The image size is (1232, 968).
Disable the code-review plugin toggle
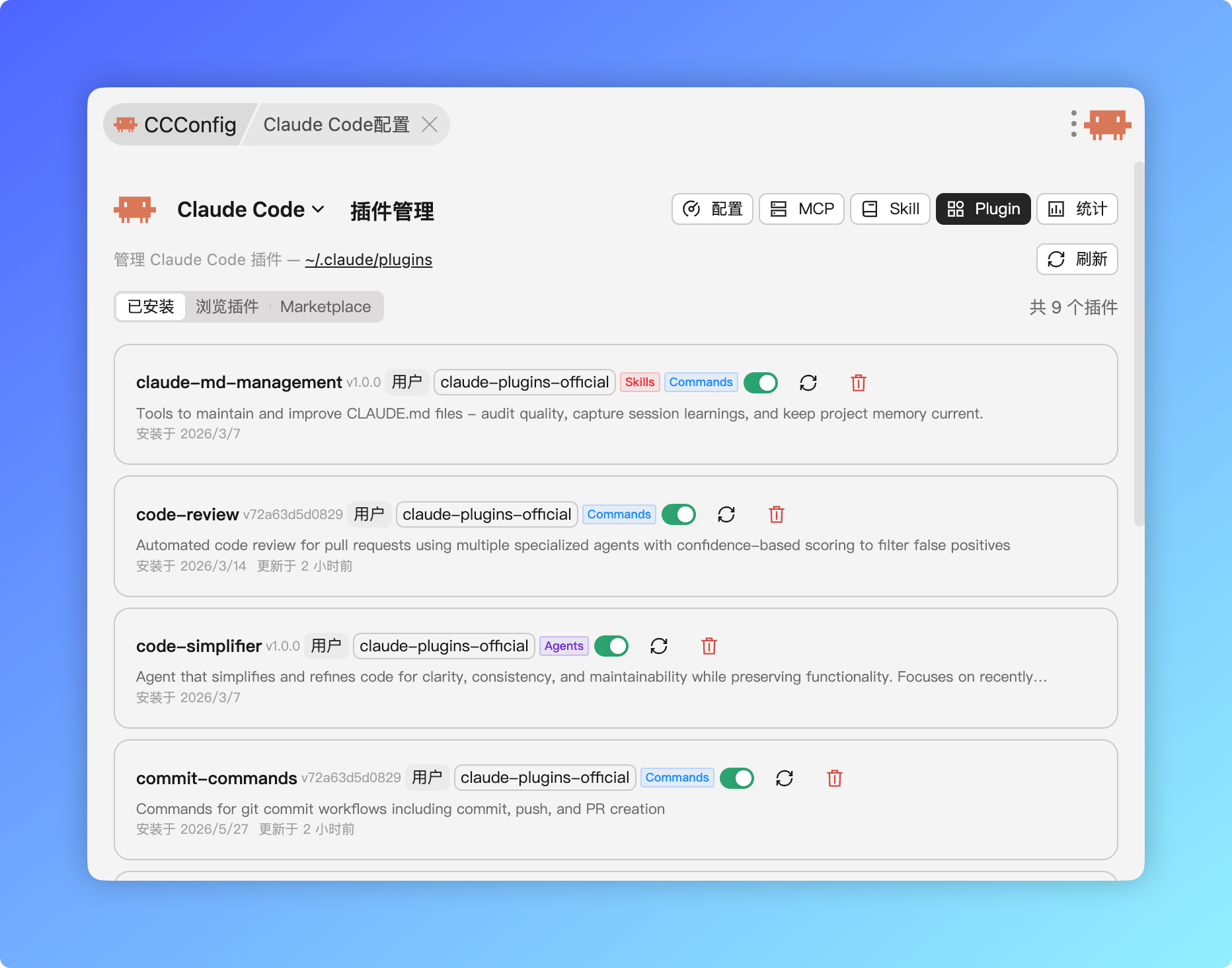679,514
